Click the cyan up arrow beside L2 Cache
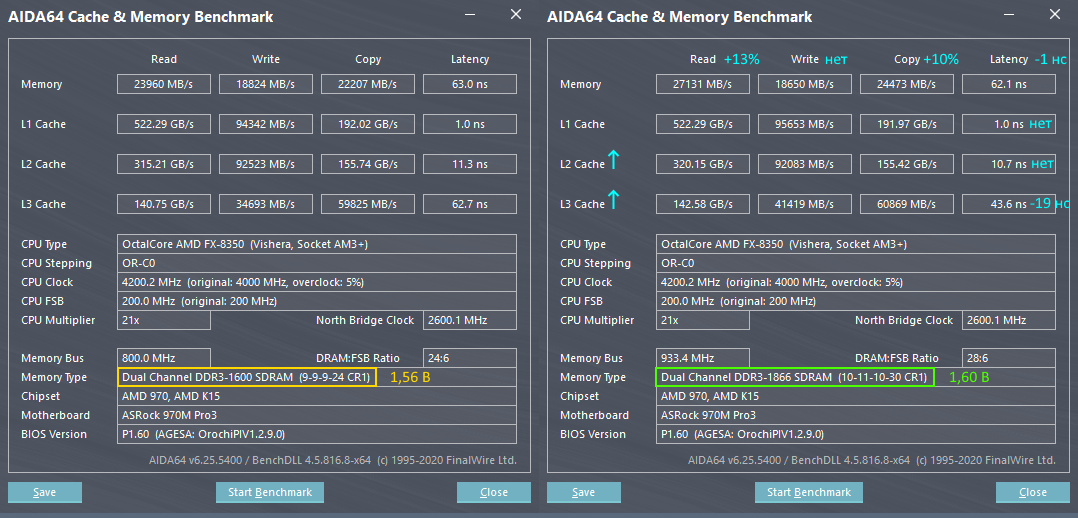 [x=613, y=160]
